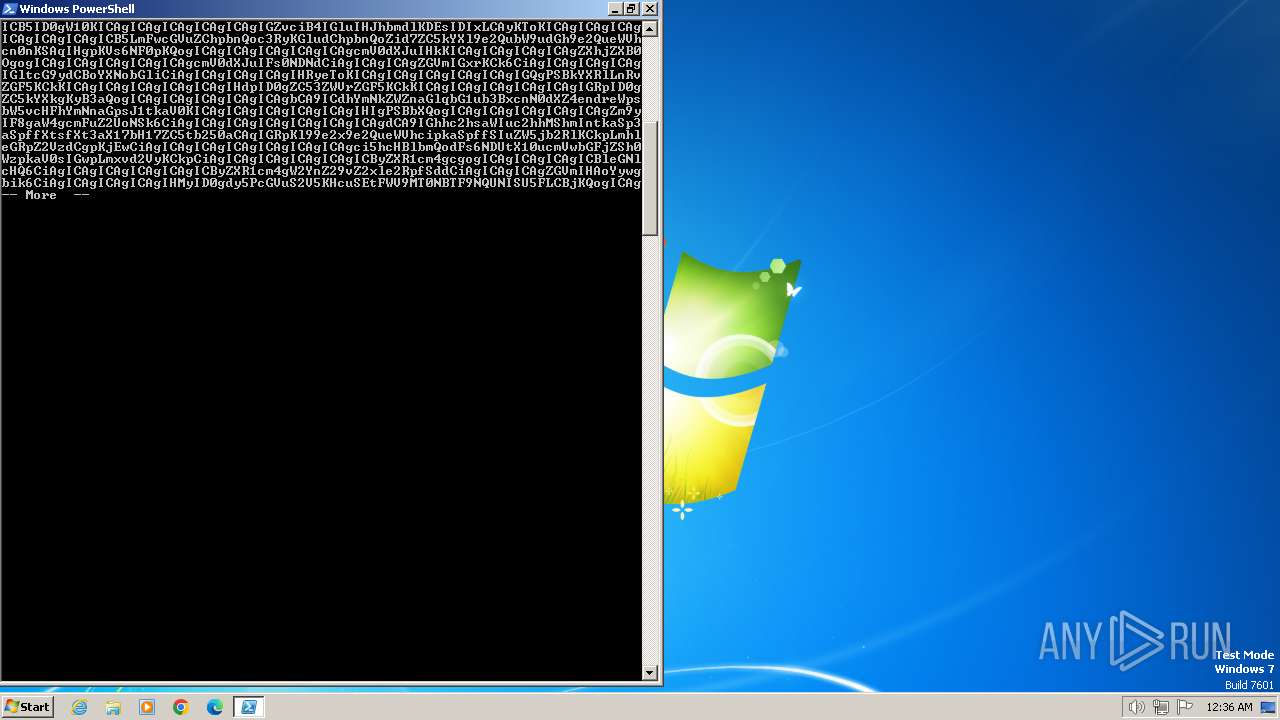1280x720 pixels.
Task: Click the 12:36 AM system clock
Action: (x=1229, y=707)
